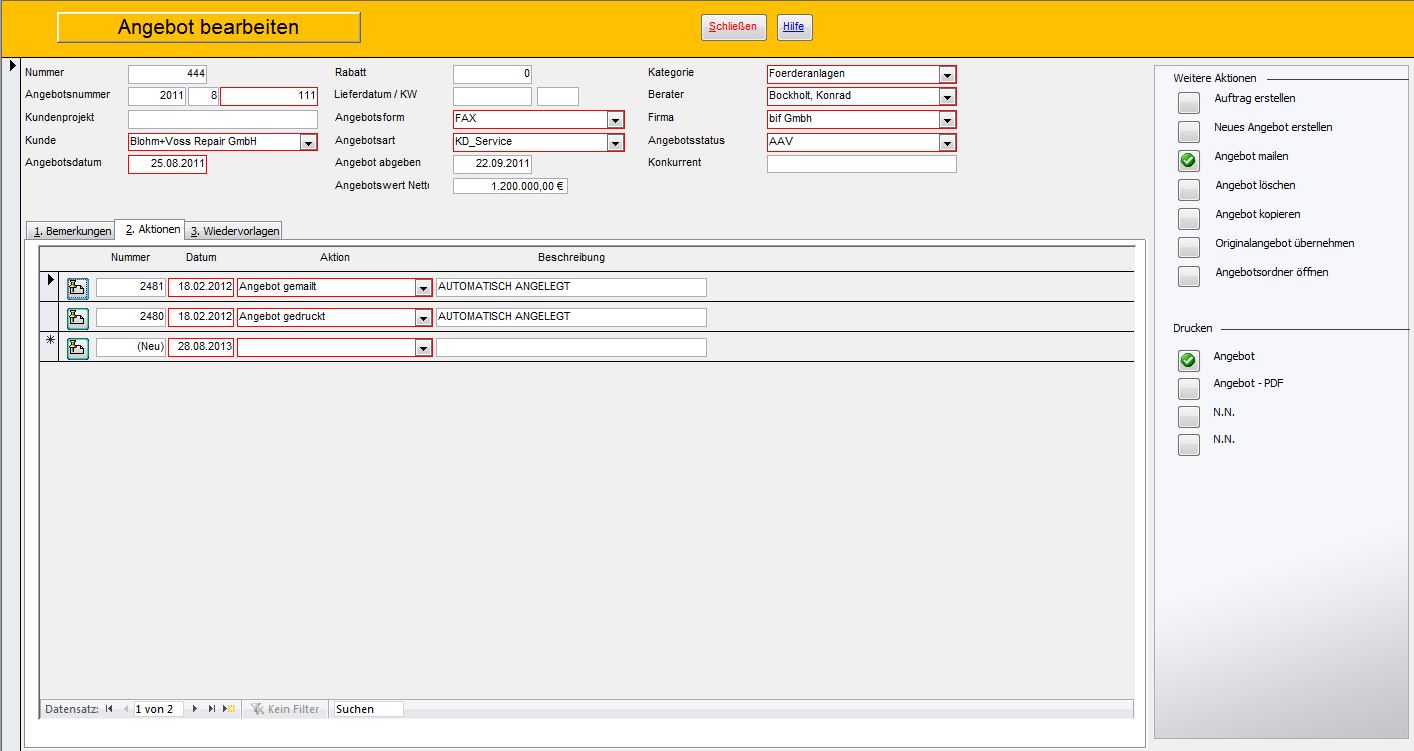Click the Kundenprojekt input field
Image resolution: width=1414 pixels, height=751 pixels.
223,119
